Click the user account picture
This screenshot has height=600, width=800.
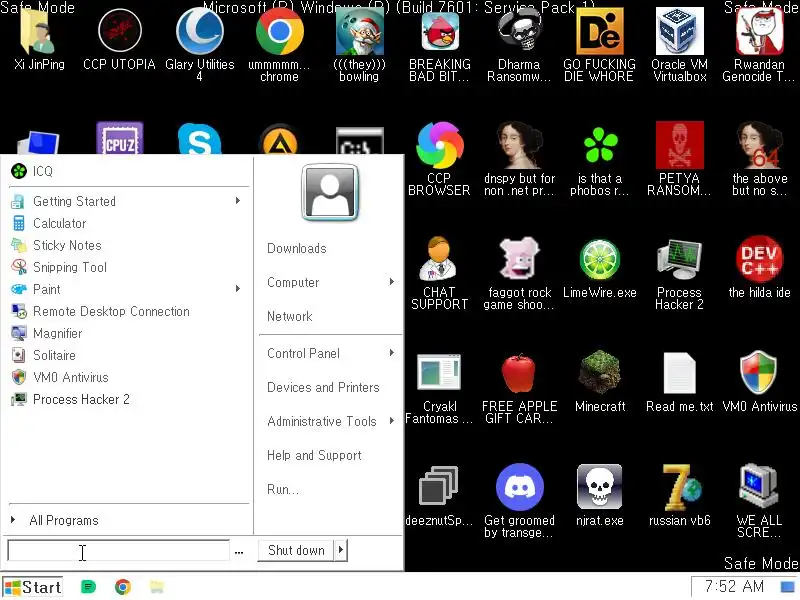(330, 192)
